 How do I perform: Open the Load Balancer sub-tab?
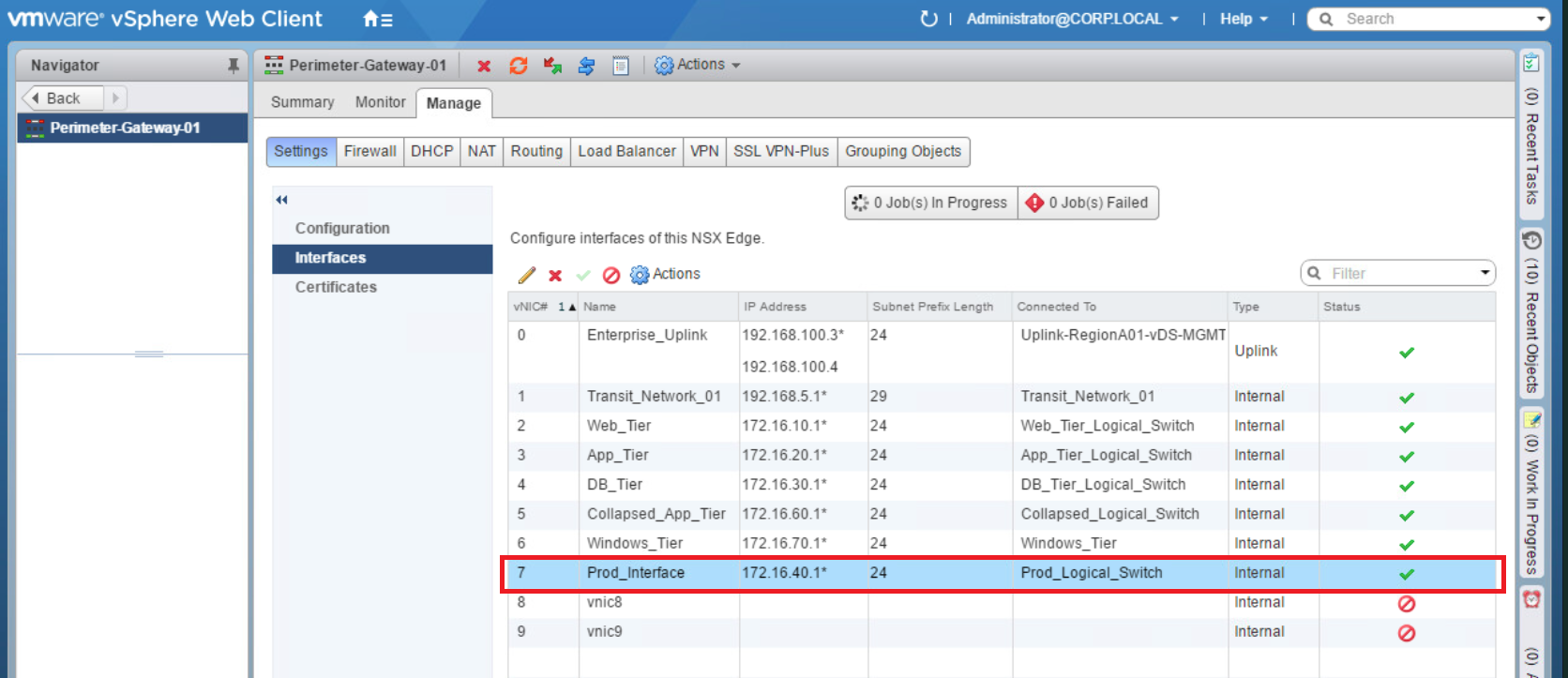click(x=626, y=151)
